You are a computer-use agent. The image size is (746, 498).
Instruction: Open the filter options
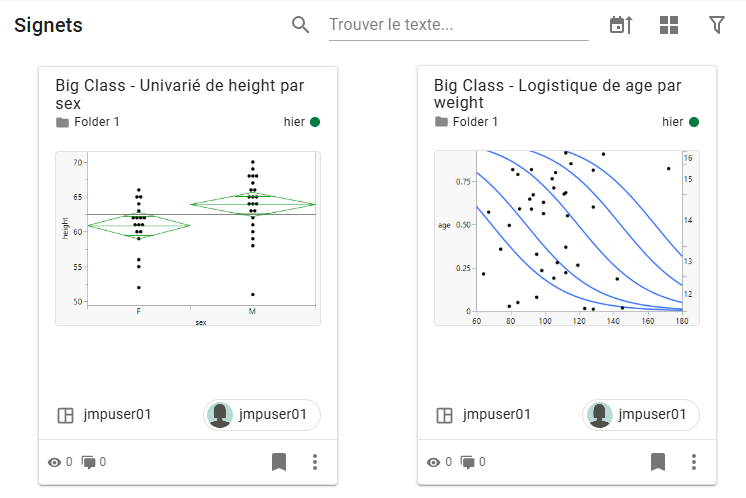716,25
